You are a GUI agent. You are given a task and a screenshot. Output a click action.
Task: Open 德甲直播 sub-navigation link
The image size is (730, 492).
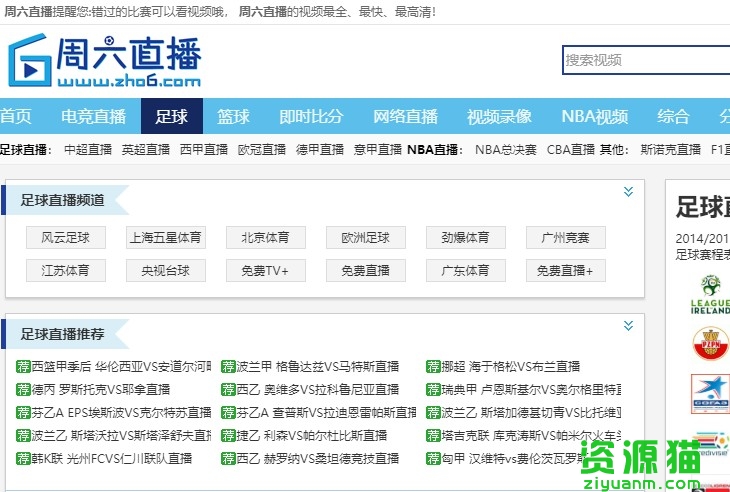pyautogui.click(x=320, y=149)
